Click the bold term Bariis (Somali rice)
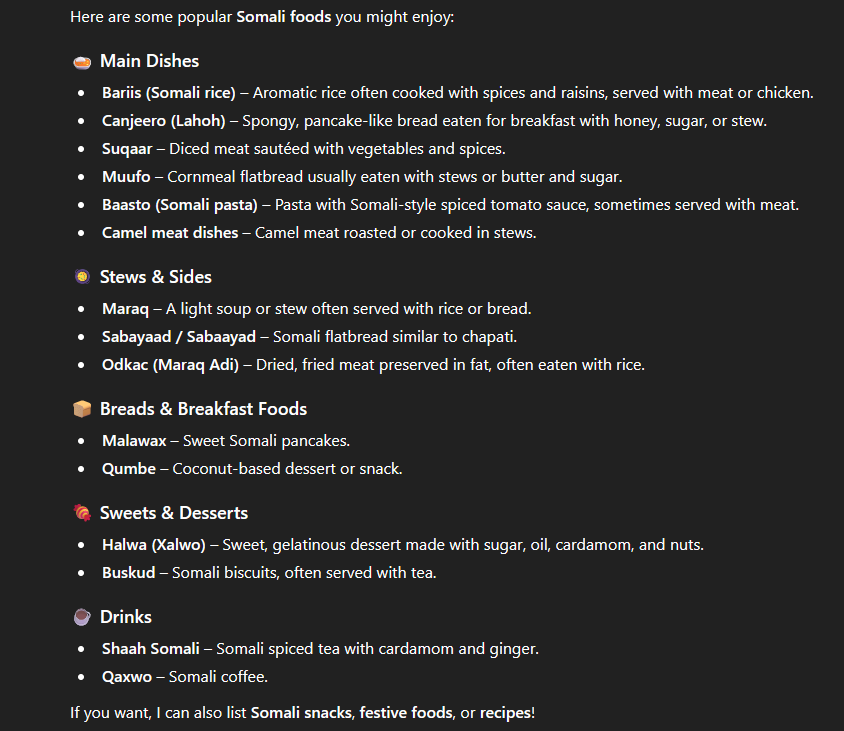Viewport: 844px width, 731px height. coord(168,93)
